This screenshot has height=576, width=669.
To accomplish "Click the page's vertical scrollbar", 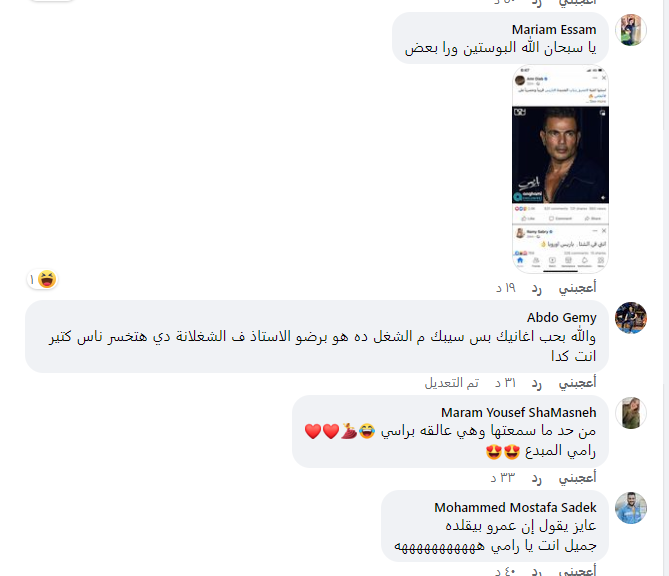I will coord(666,288).
